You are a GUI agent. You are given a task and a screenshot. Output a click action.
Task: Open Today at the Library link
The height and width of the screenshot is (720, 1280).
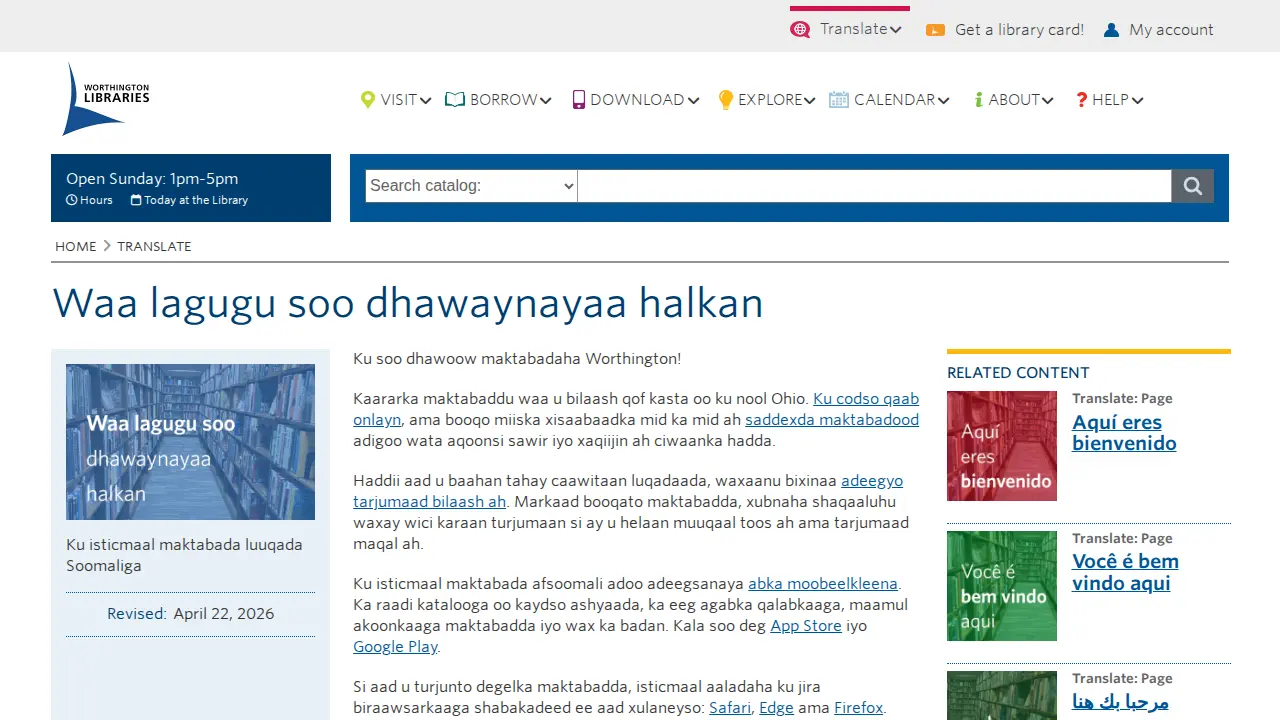point(196,200)
